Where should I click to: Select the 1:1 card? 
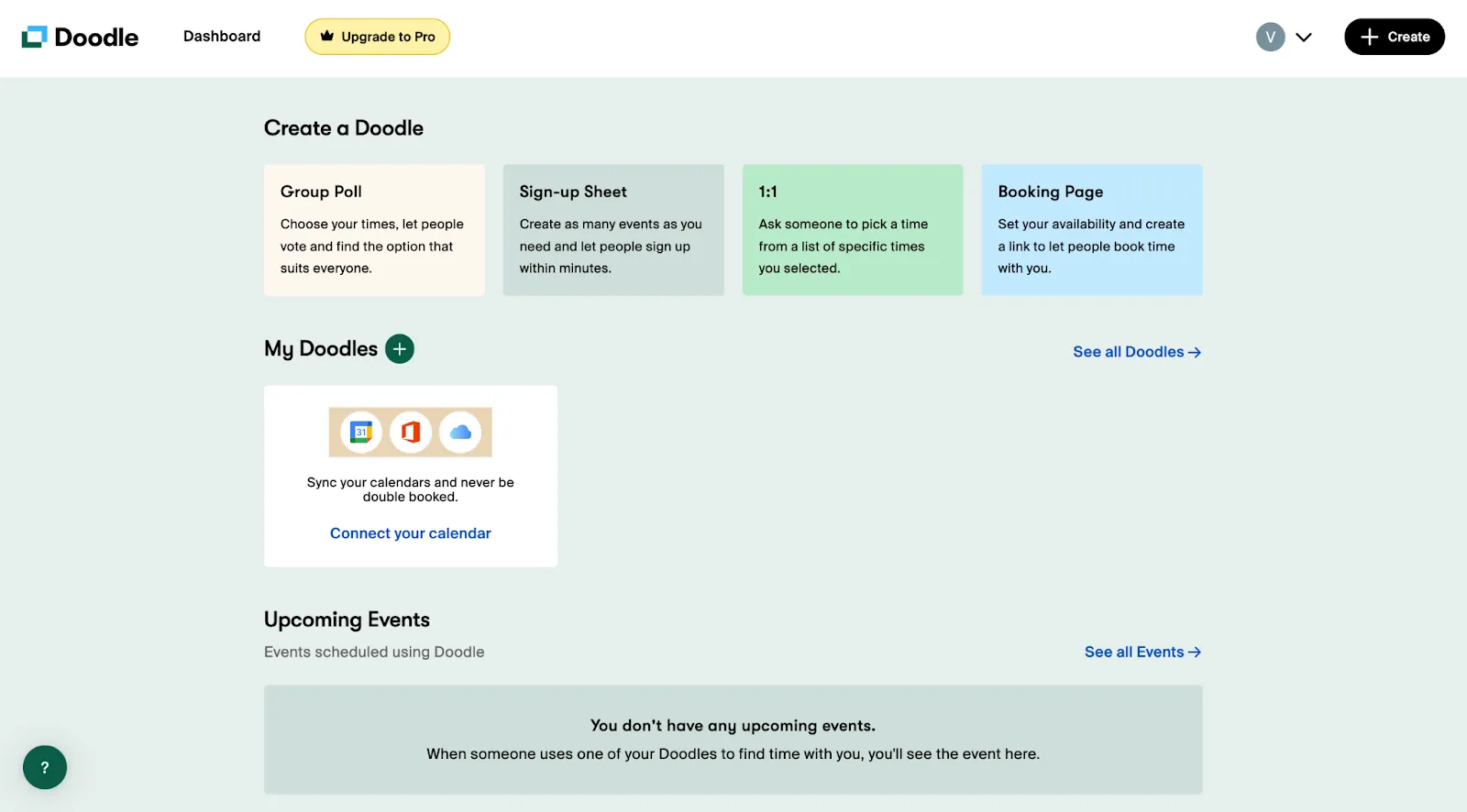click(853, 230)
